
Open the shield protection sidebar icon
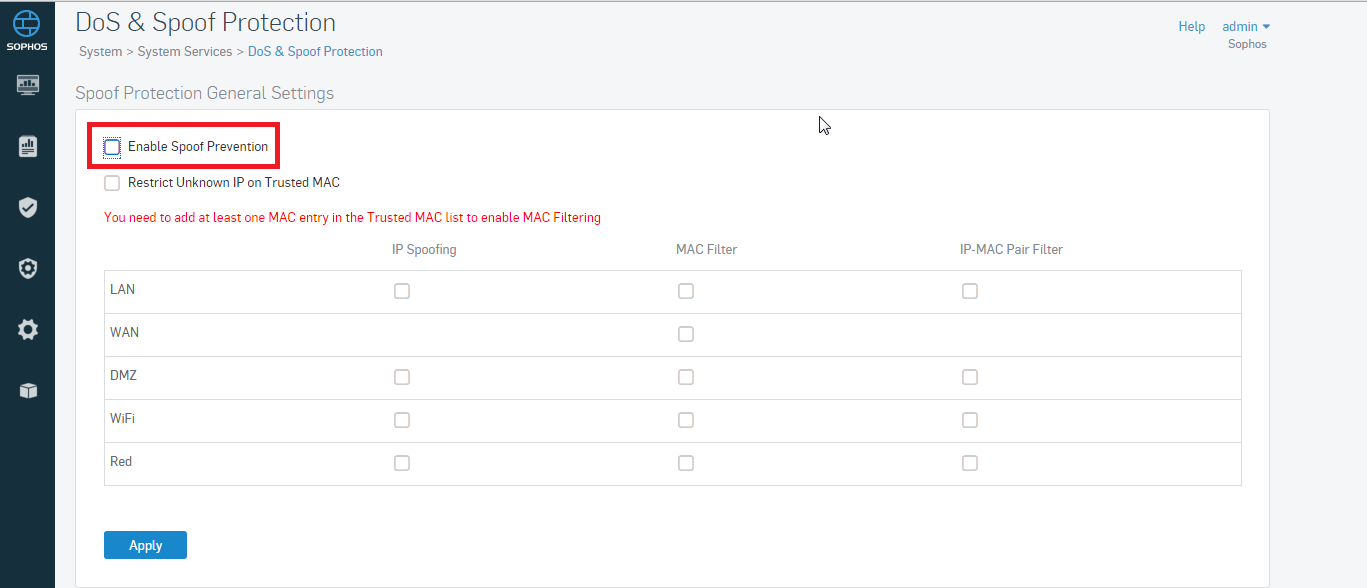(x=28, y=208)
